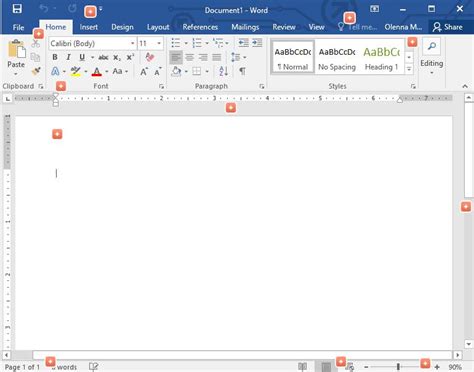Open the File menu
474x372 pixels.
pyautogui.click(x=18, y=27)
